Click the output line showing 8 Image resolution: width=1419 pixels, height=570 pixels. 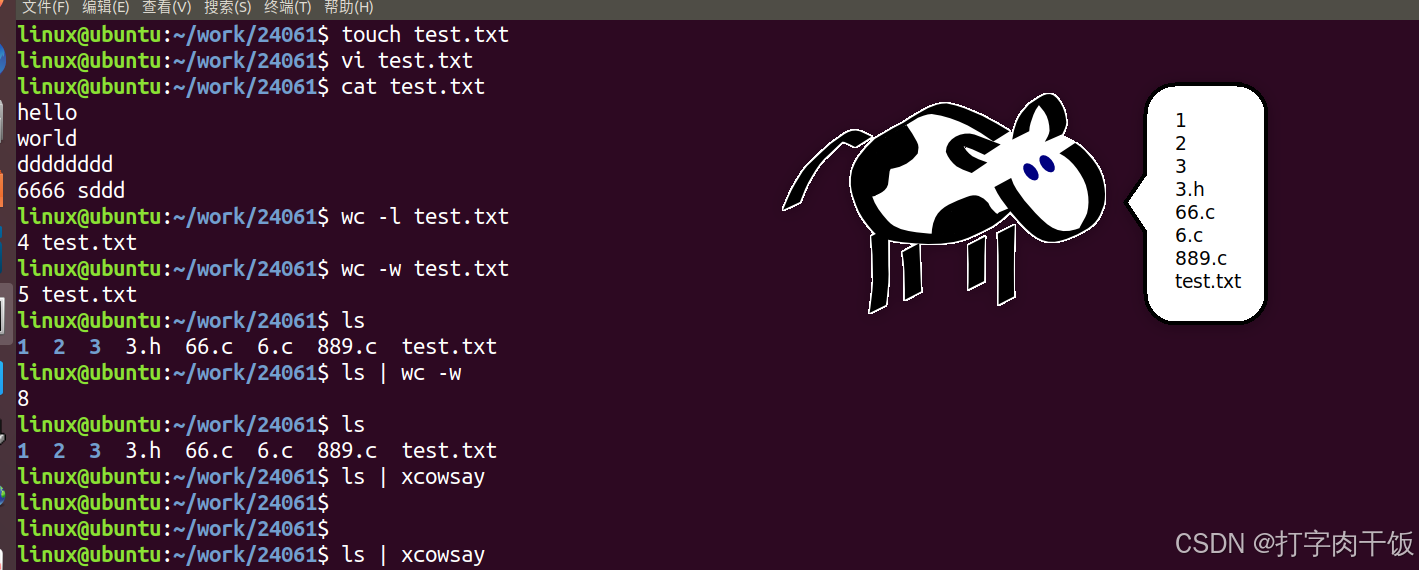[x=23, y=398]
